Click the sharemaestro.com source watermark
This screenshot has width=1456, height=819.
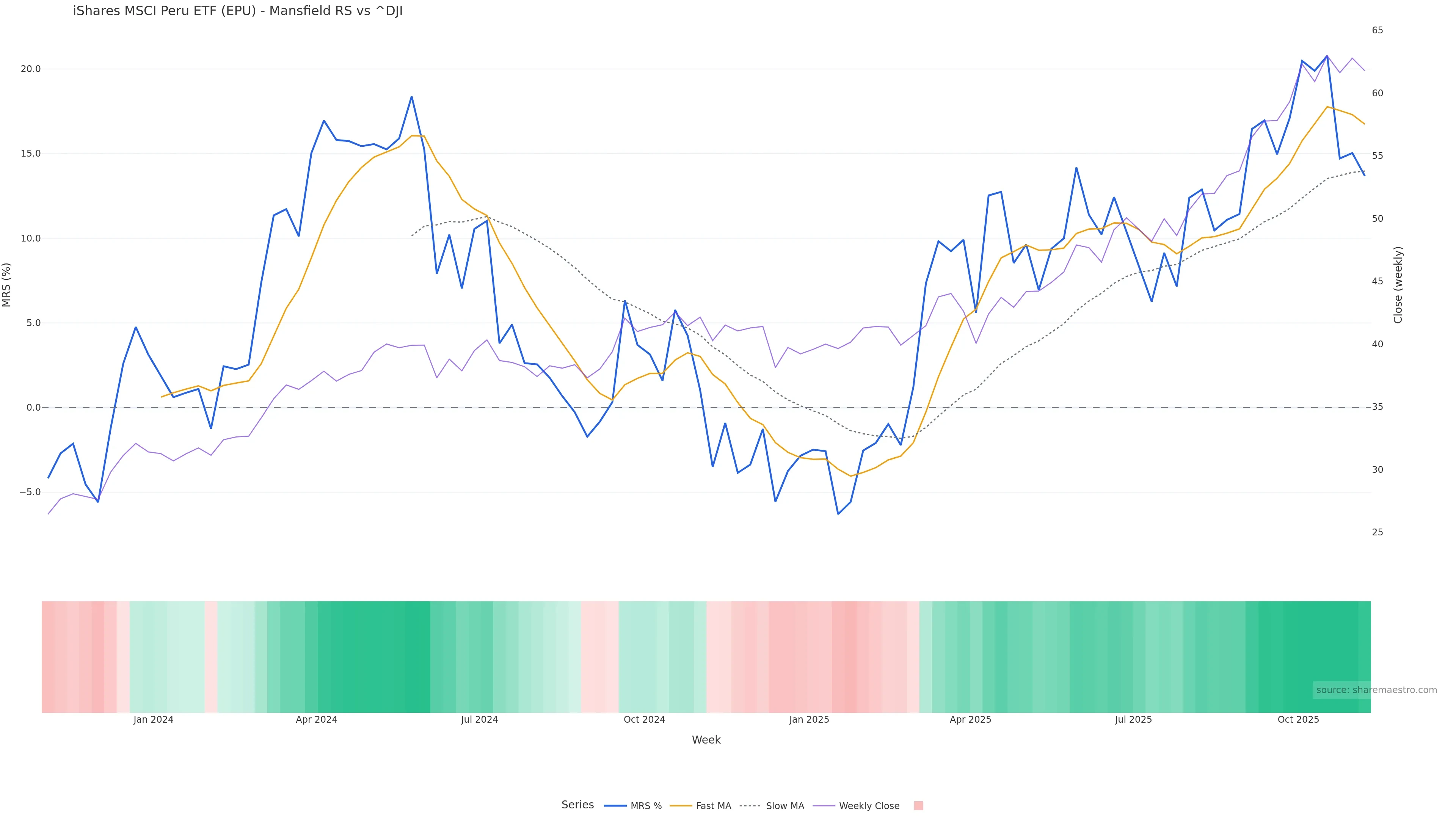pyautogui.click(x=1376, y=690)
